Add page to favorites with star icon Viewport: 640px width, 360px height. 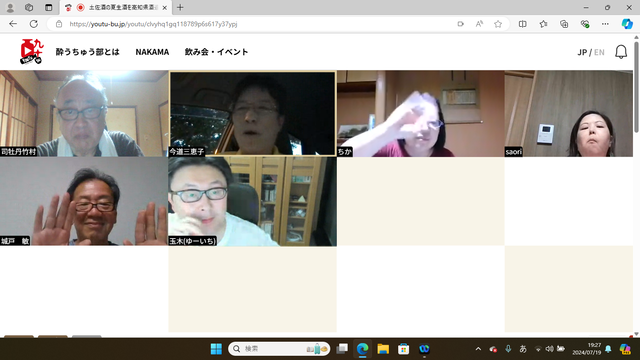point(498,24)
